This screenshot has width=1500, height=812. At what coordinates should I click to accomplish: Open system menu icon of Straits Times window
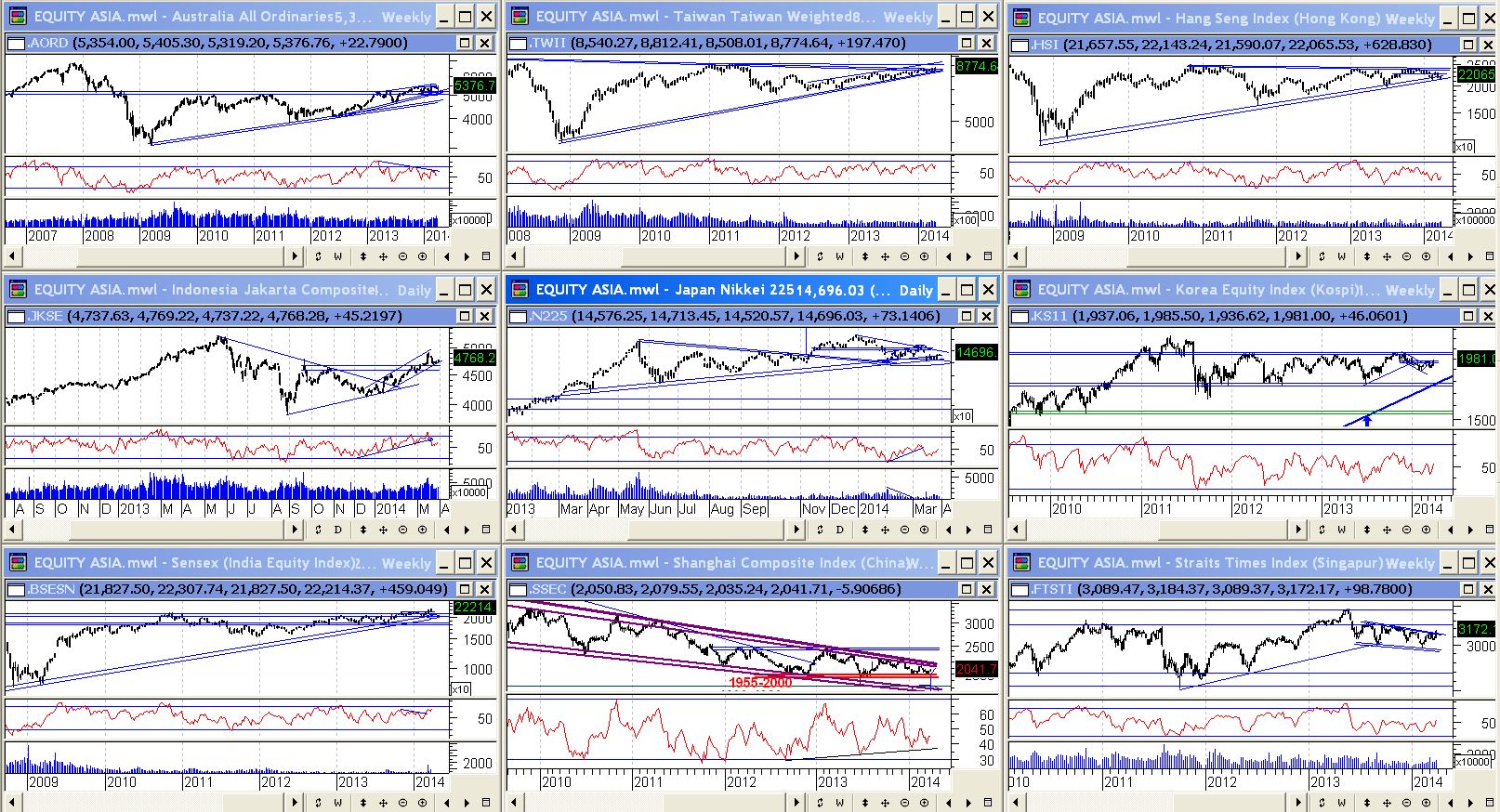(x=1021, y=563)
